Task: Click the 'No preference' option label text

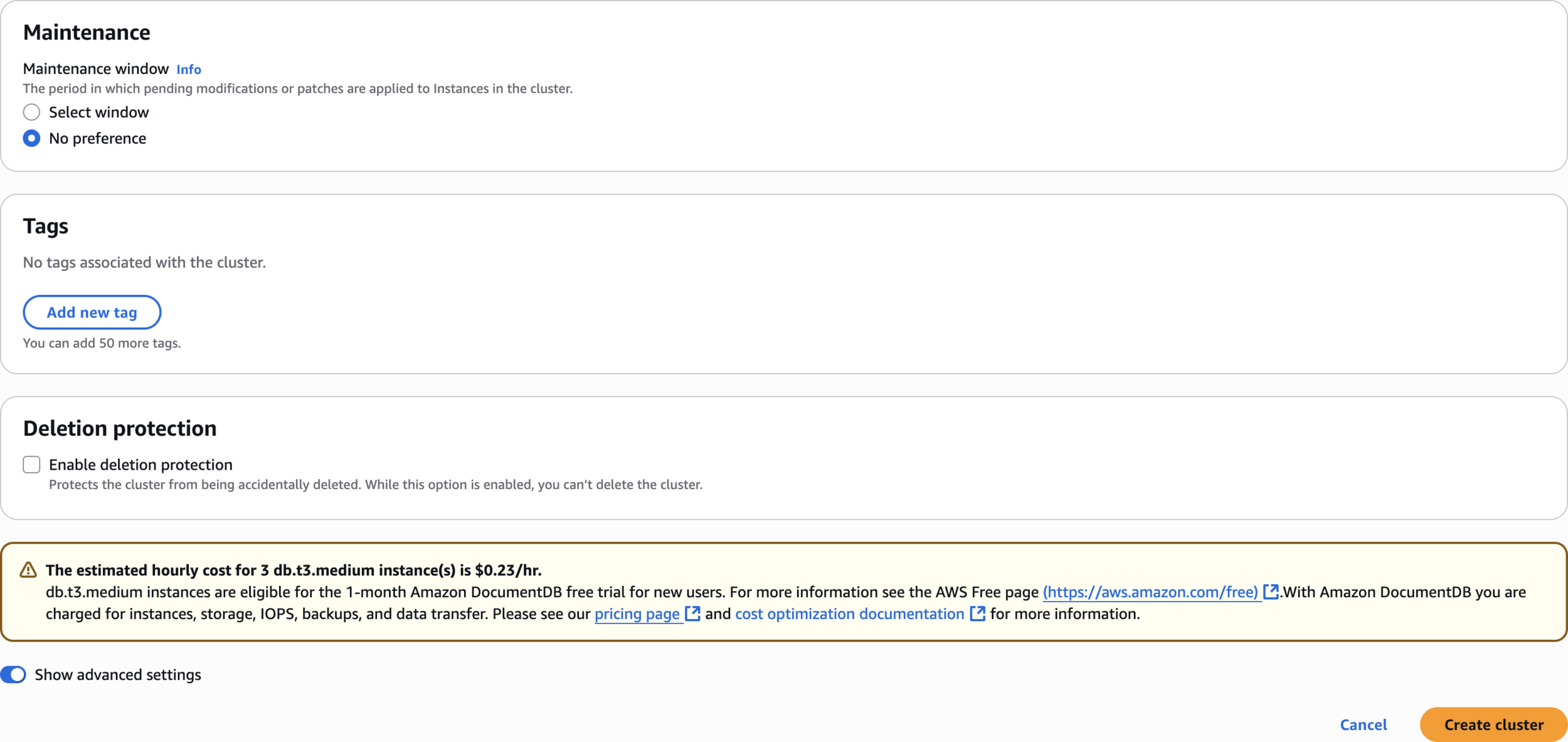Action: point(97,139)
